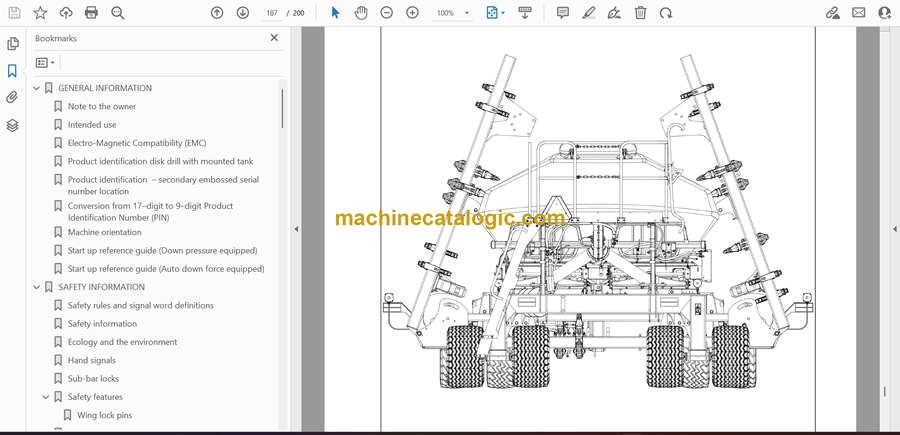Choose the highlight text pen tool
Viewport: 900px width, 435px height.
point(589,13)
